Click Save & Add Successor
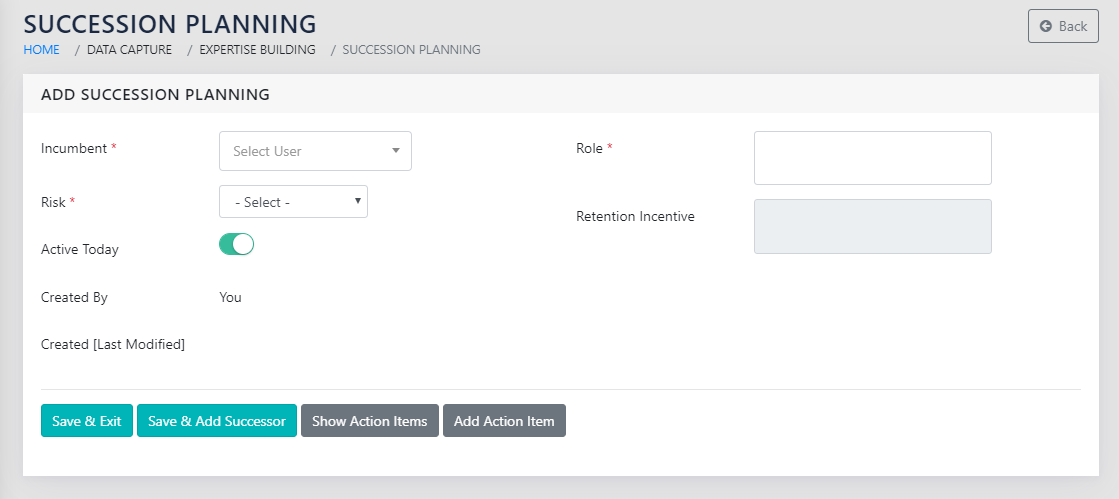The width and height of the screenshot is (1119, 499). [x=217, y=421]
